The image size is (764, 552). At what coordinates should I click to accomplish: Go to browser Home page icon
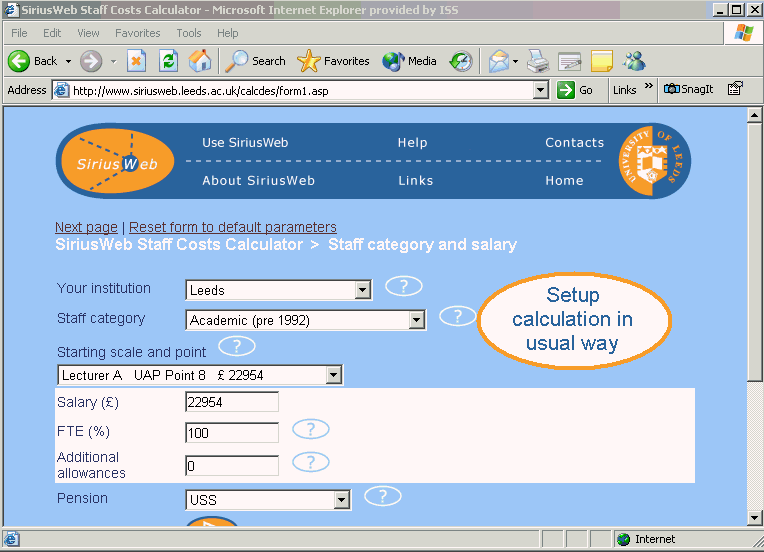(200, 61)
